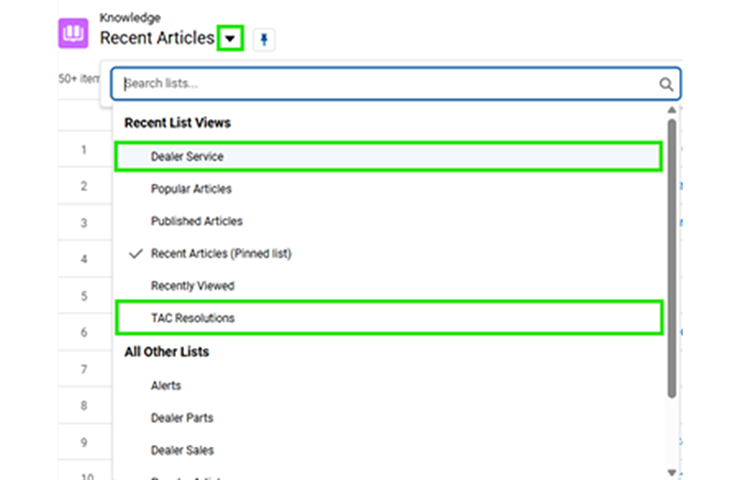Image resolution: width=740 pixels, height=480 pixels.
Task: Click the scrollbar down arrow
Action: pos(672,471)
